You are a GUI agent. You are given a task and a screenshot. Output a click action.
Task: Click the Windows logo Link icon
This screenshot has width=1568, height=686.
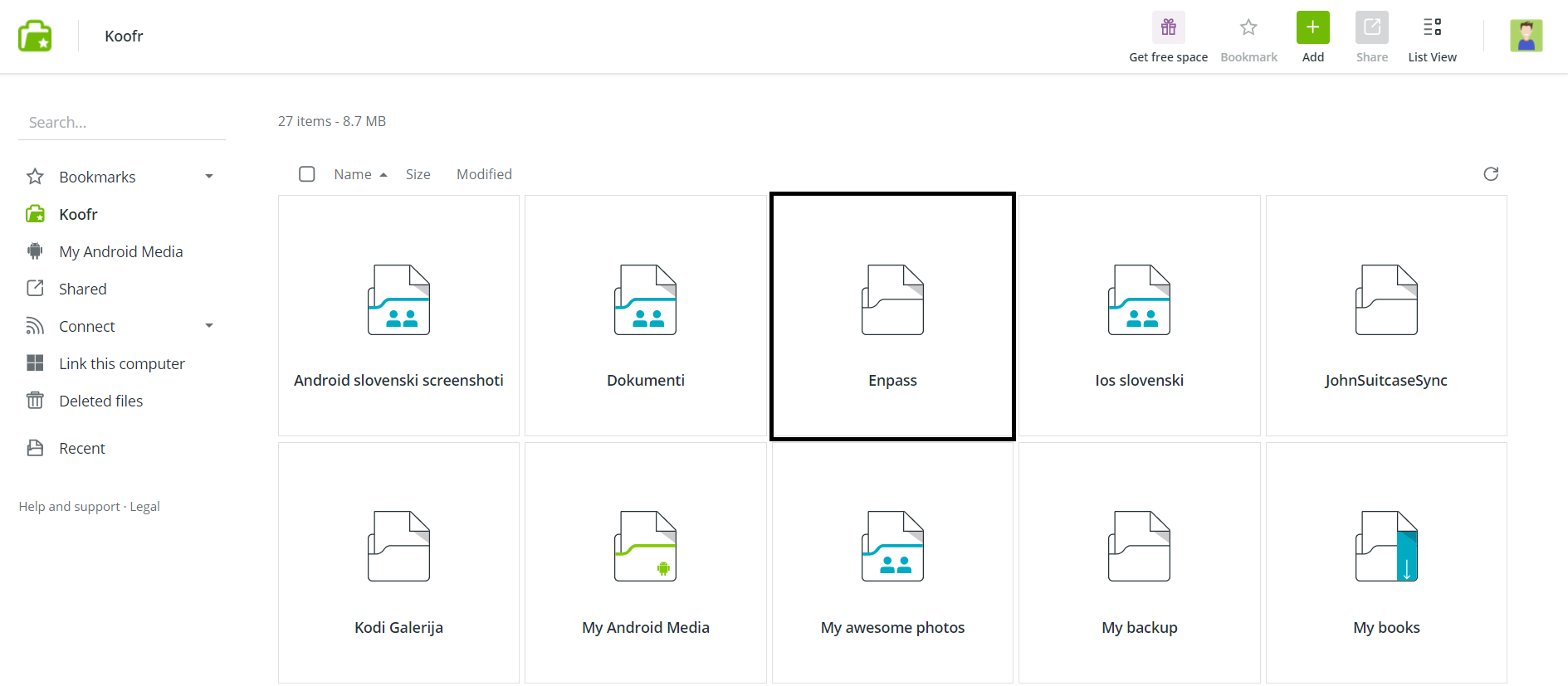click(x=35, y=362)
